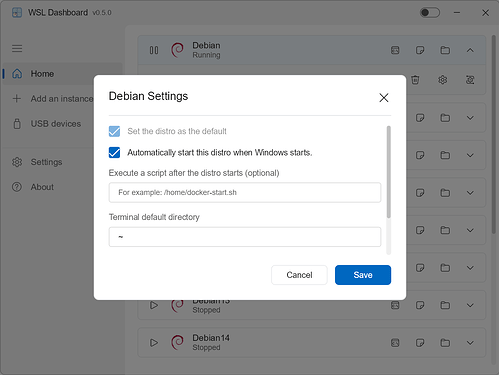Image resolution: width=499 pixels, height=375 pixels.
Task: Uncheck automatically start distro with Windows
Action: coord(114,152)
